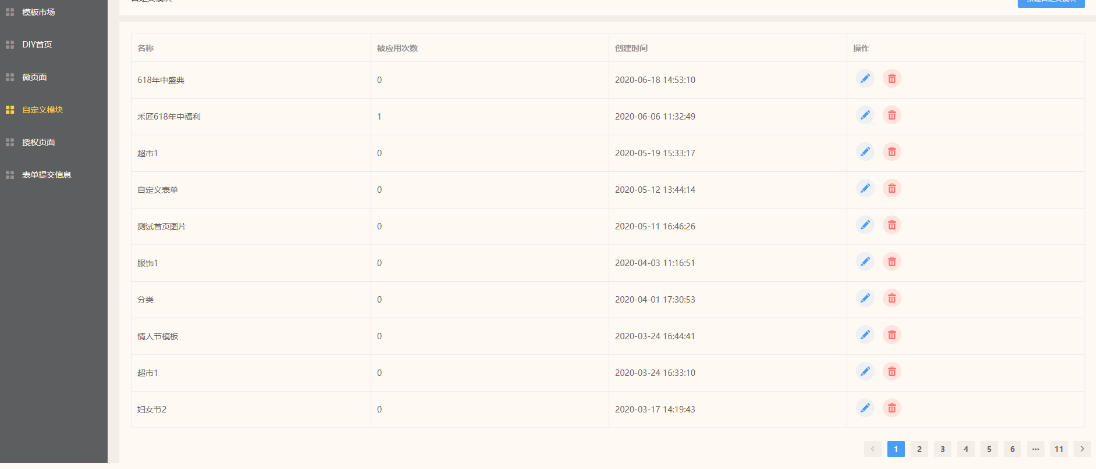This screenshot has height=469, width=1096.
Task: Click edit pencil for 自定义表单 row
Action: click(865, 189)
